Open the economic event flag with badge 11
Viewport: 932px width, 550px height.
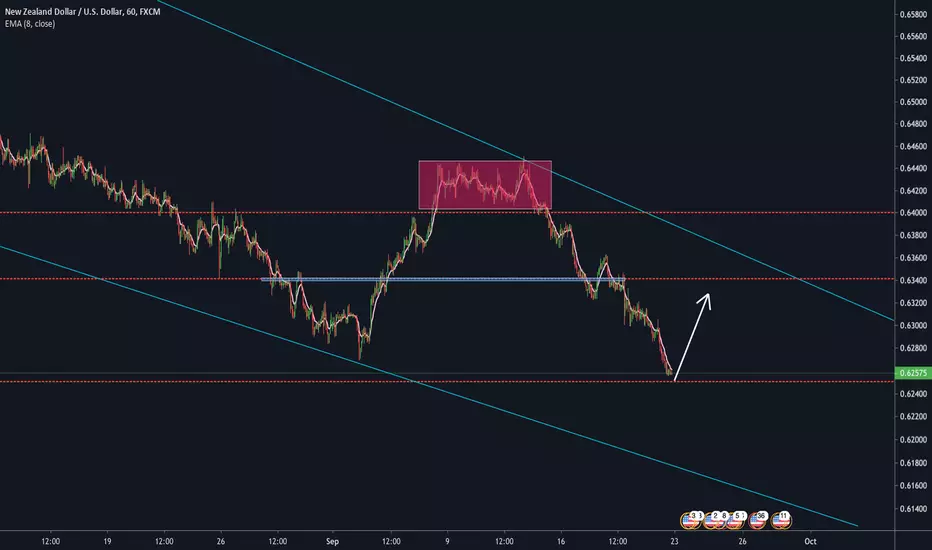pyautogui.click(x=782, y=520)
